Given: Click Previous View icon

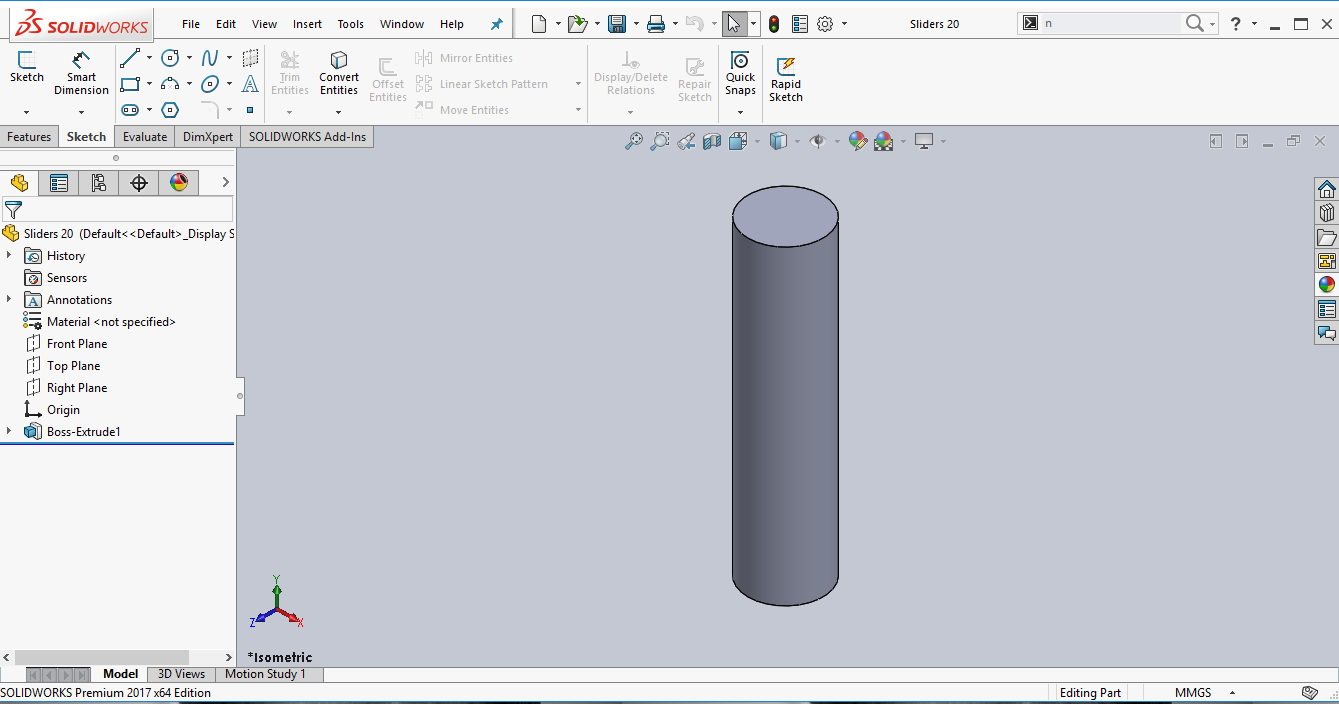Looking at the screenshot, I should click(686, 141).
